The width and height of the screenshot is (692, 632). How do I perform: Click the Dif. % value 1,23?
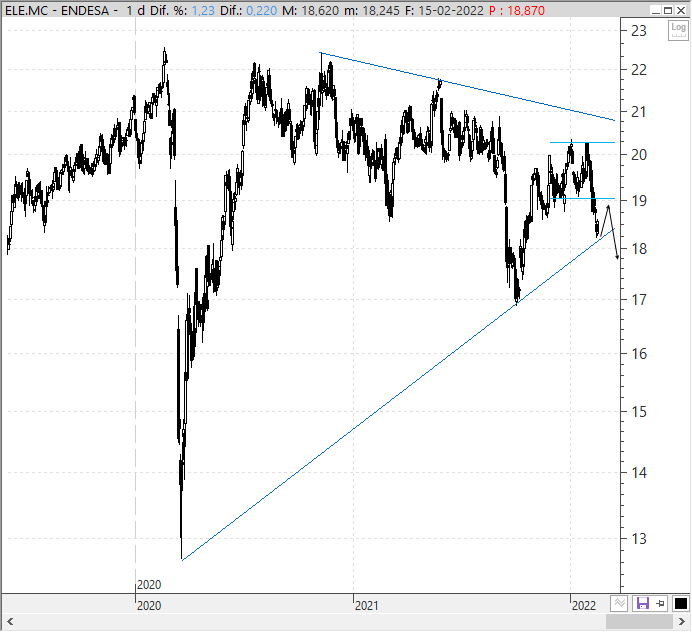[203, 10]
